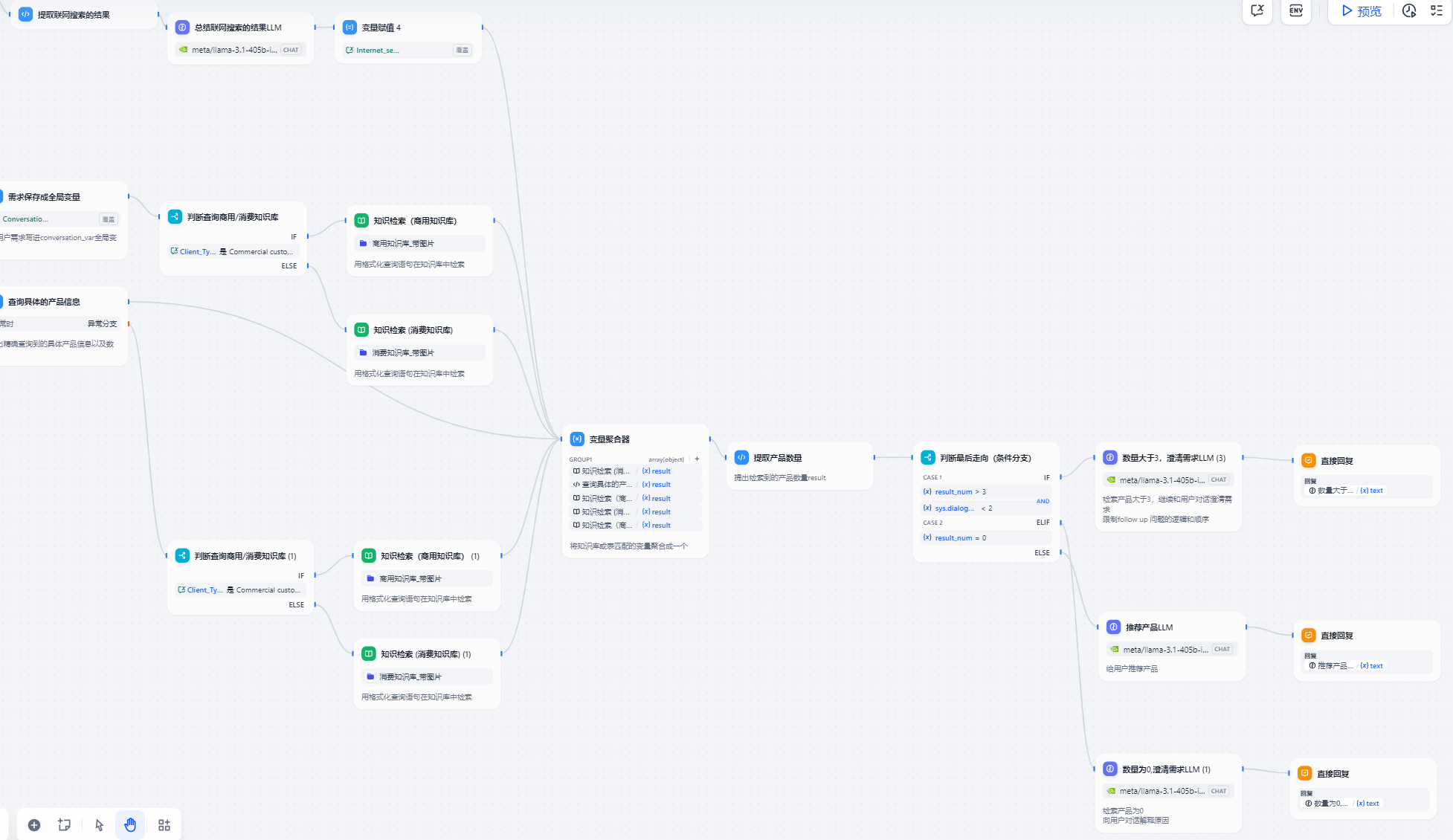Select the 判断最后走向 (条件分支) node
Screen dimensions: 1453x840
tap(985, 458)
